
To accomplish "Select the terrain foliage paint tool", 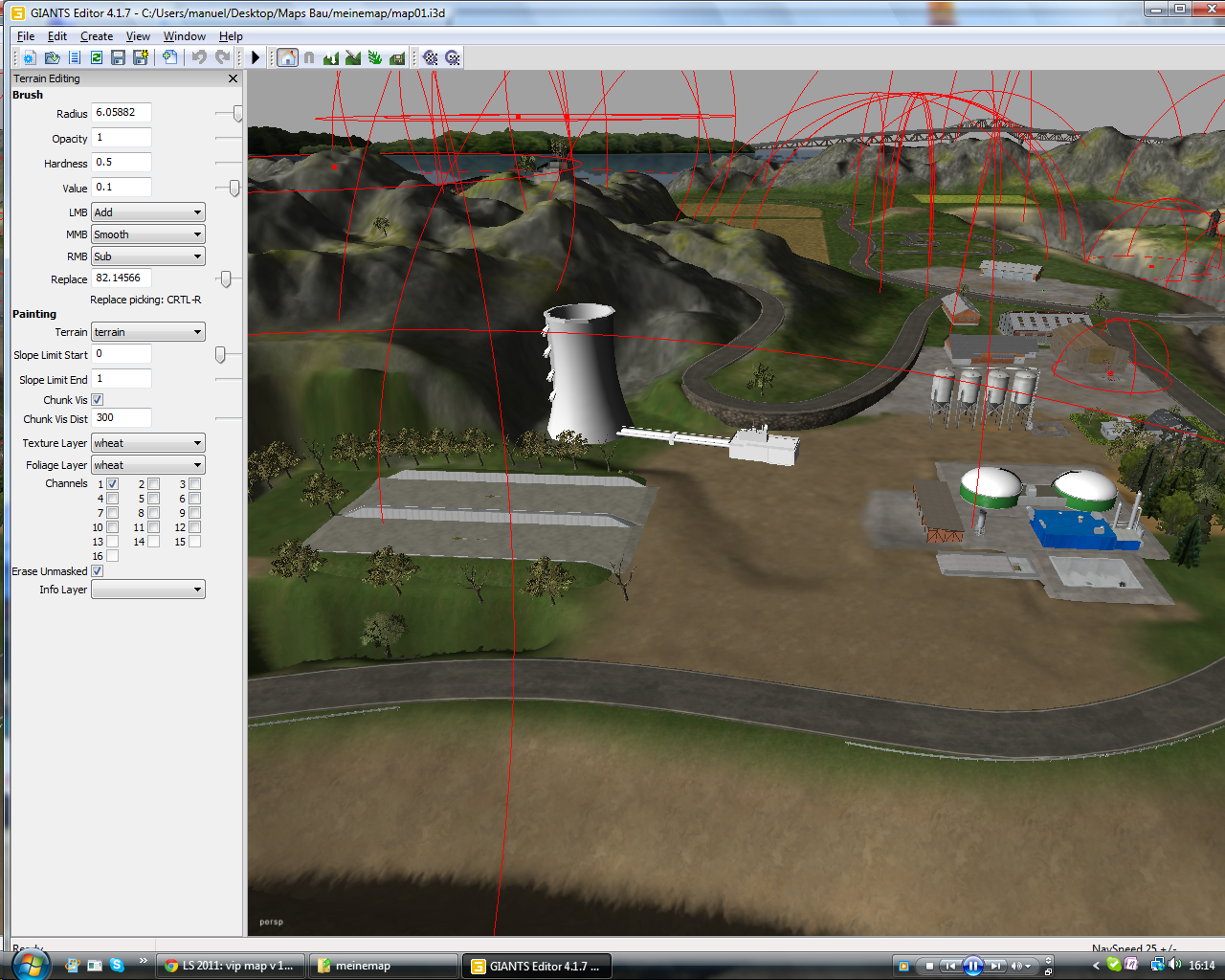I will pyautogui.click(x=375, y=58).
